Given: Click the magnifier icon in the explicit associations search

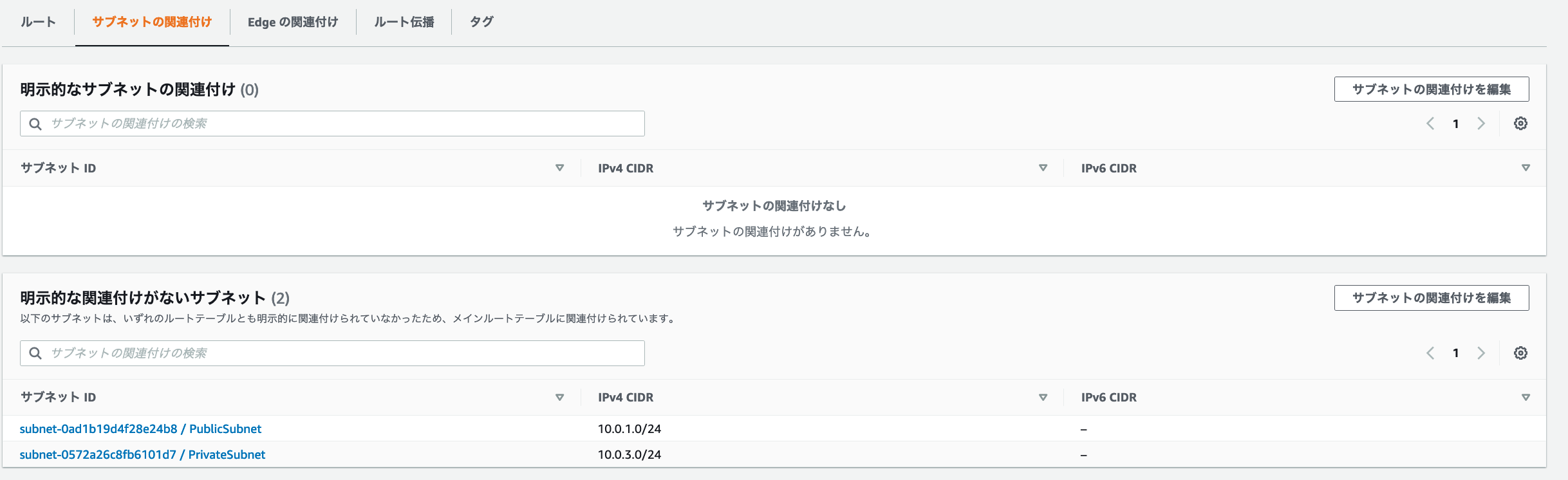Looking at the screenshot, I should [35, 124].
